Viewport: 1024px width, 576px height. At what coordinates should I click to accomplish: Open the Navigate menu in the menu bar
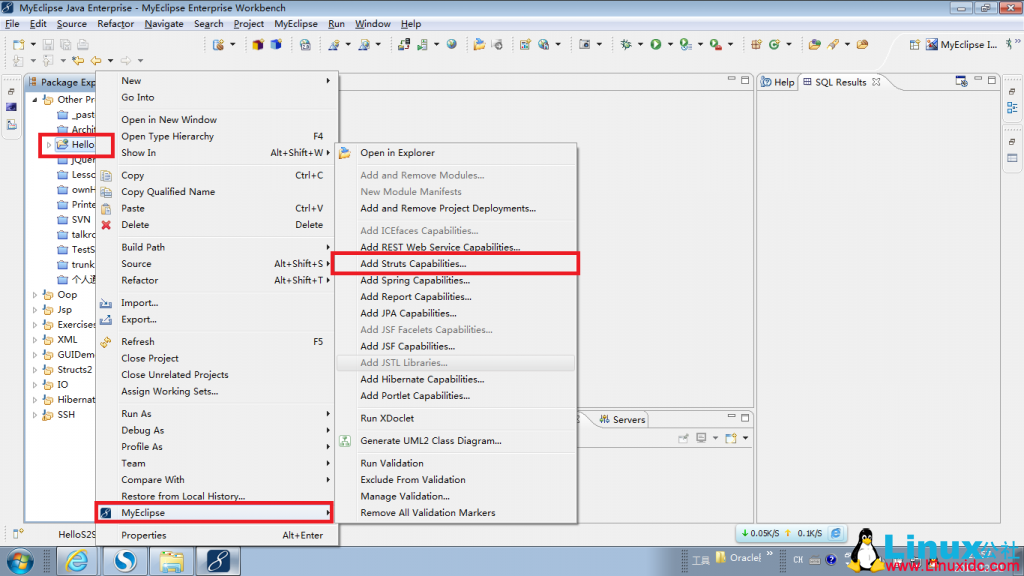pyautogui.click(x=164, y=24)
